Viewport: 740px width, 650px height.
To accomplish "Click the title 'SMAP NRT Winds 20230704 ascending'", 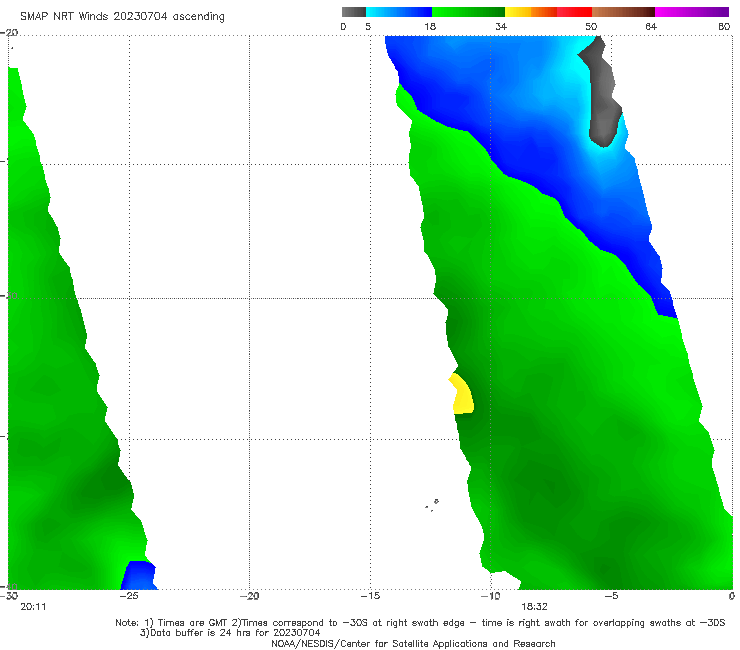I will 122,17.
